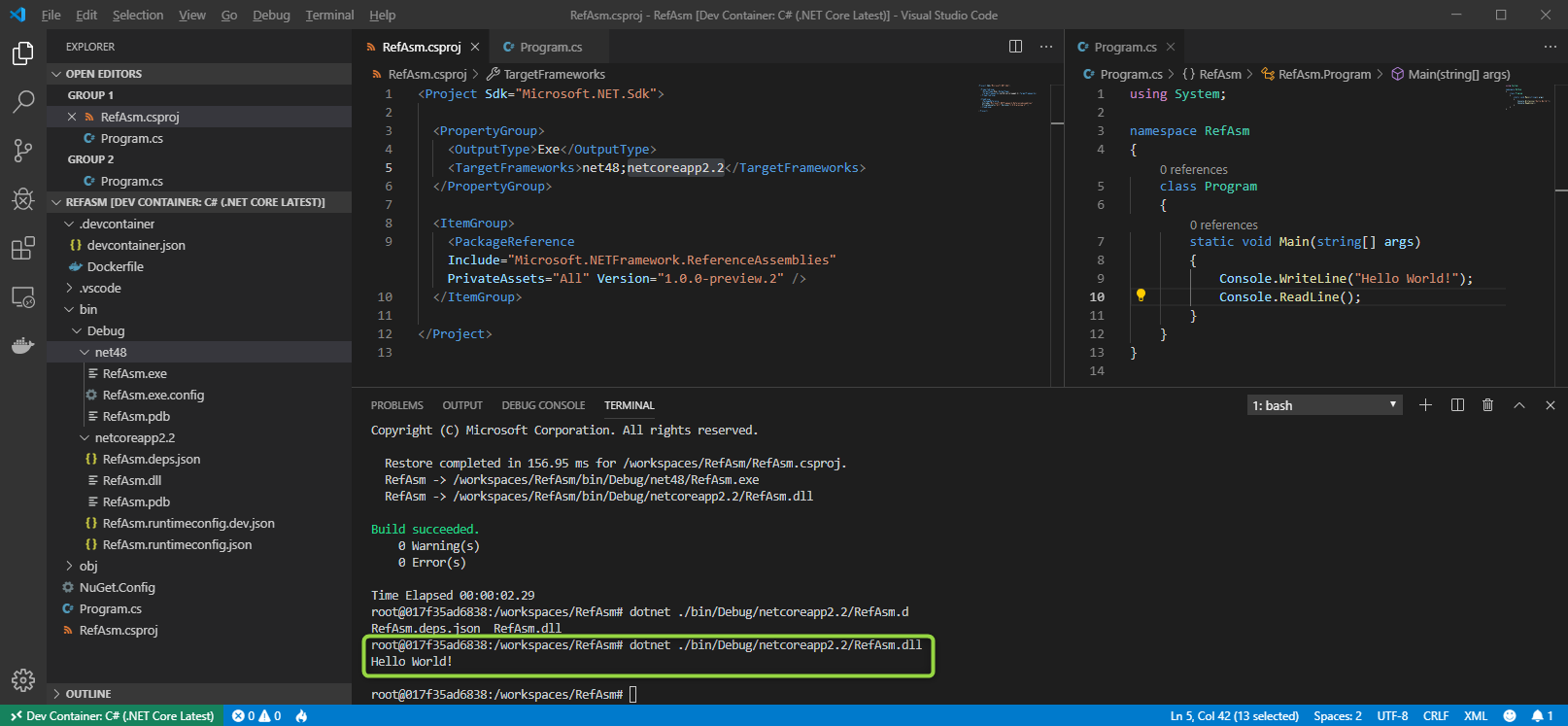
Task: Close the RefAsm.csproj editor tab
Action: (475, 47)
